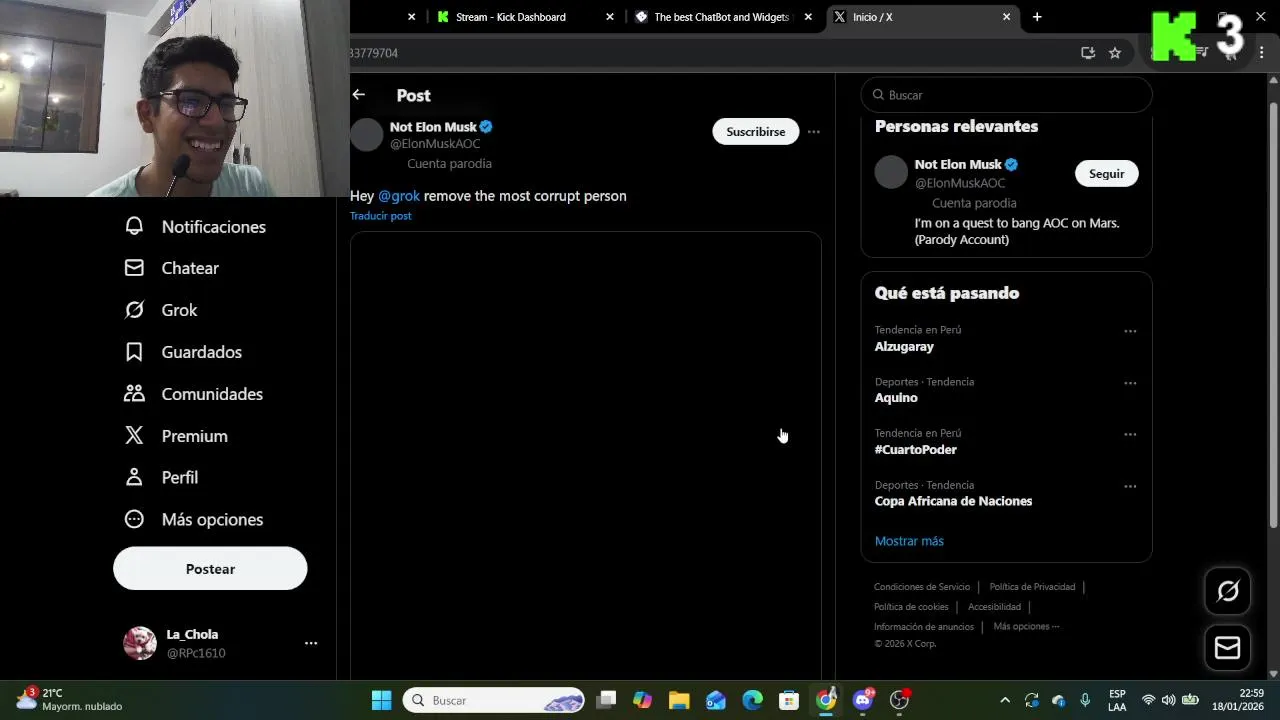Screen dimensions: 1280x720
Task: Go back using the Post arrow
Action: coord(359,95)
